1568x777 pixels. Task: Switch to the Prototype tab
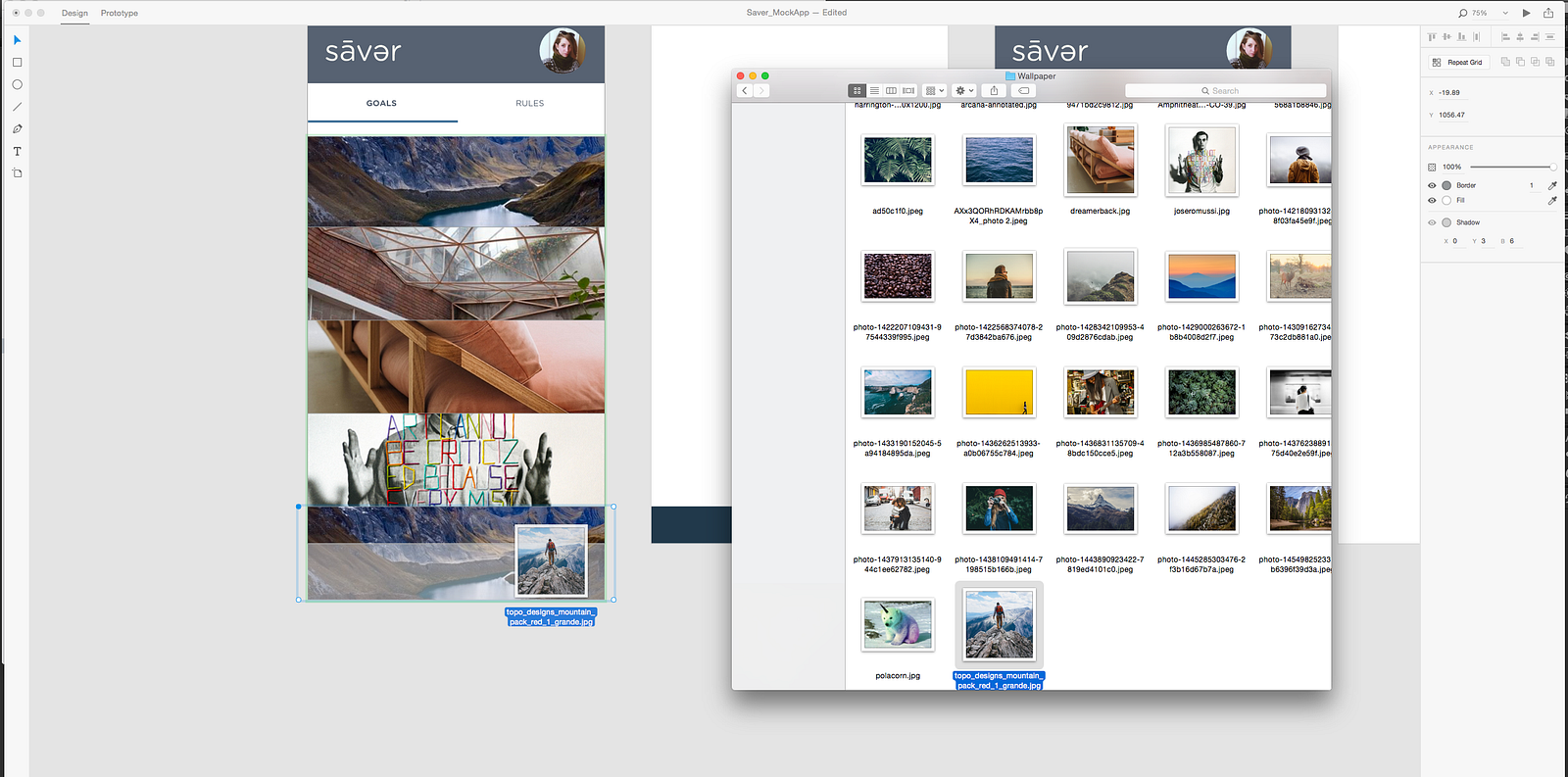point(120,13)
